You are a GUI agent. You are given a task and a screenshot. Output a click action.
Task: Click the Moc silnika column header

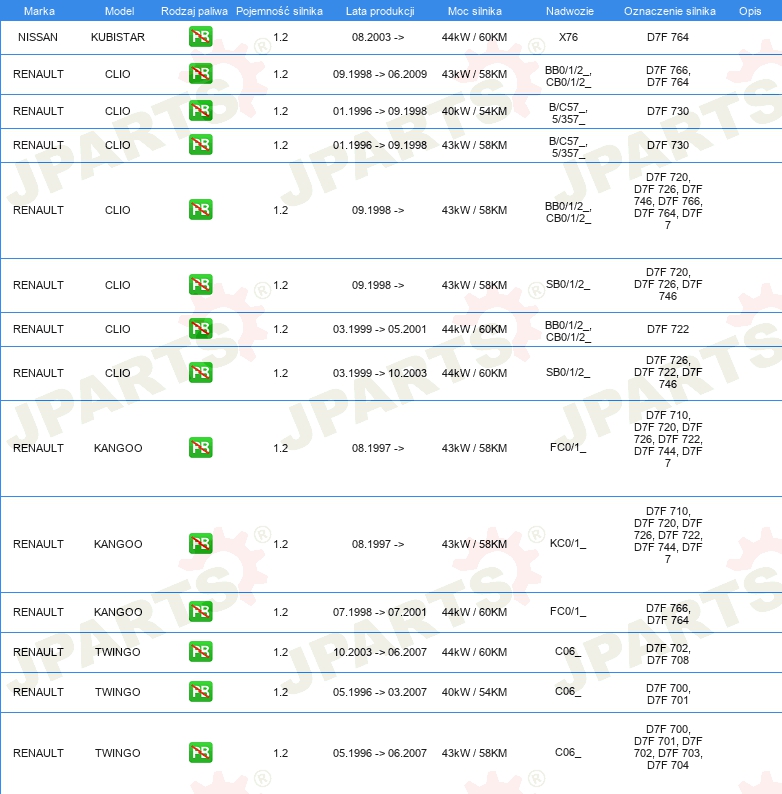tap(475, 11)
